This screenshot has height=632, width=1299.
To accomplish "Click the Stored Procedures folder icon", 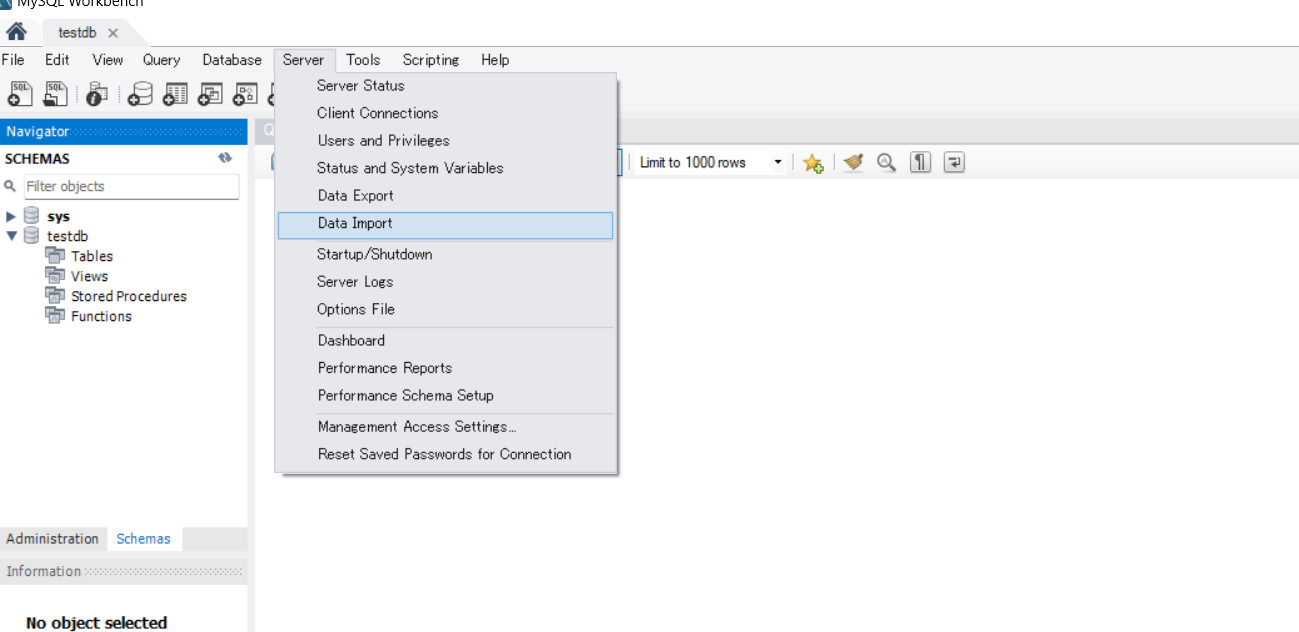I will tap(55, 296).
